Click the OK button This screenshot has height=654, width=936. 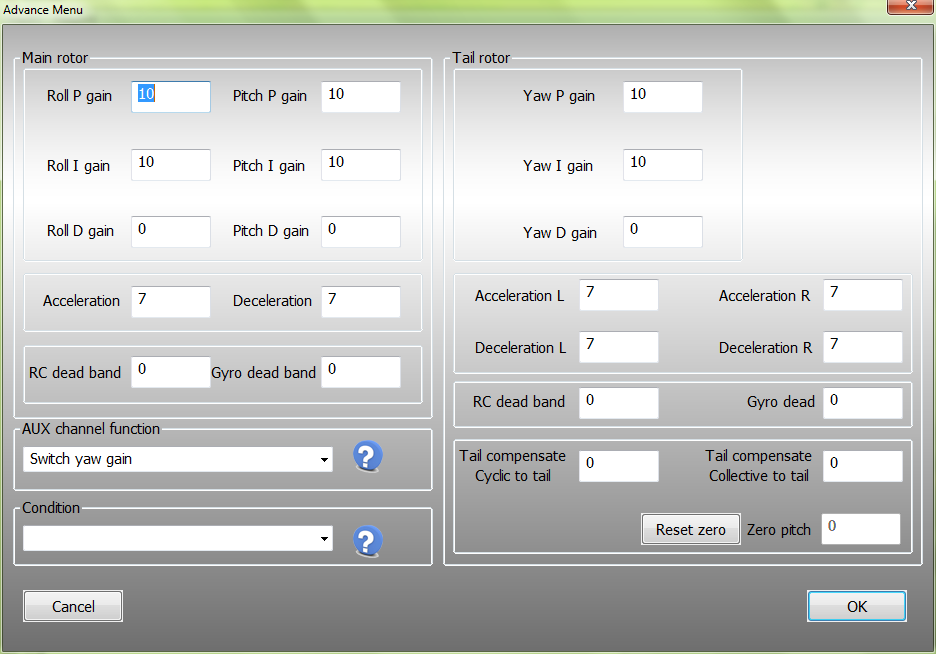[856, 606]
